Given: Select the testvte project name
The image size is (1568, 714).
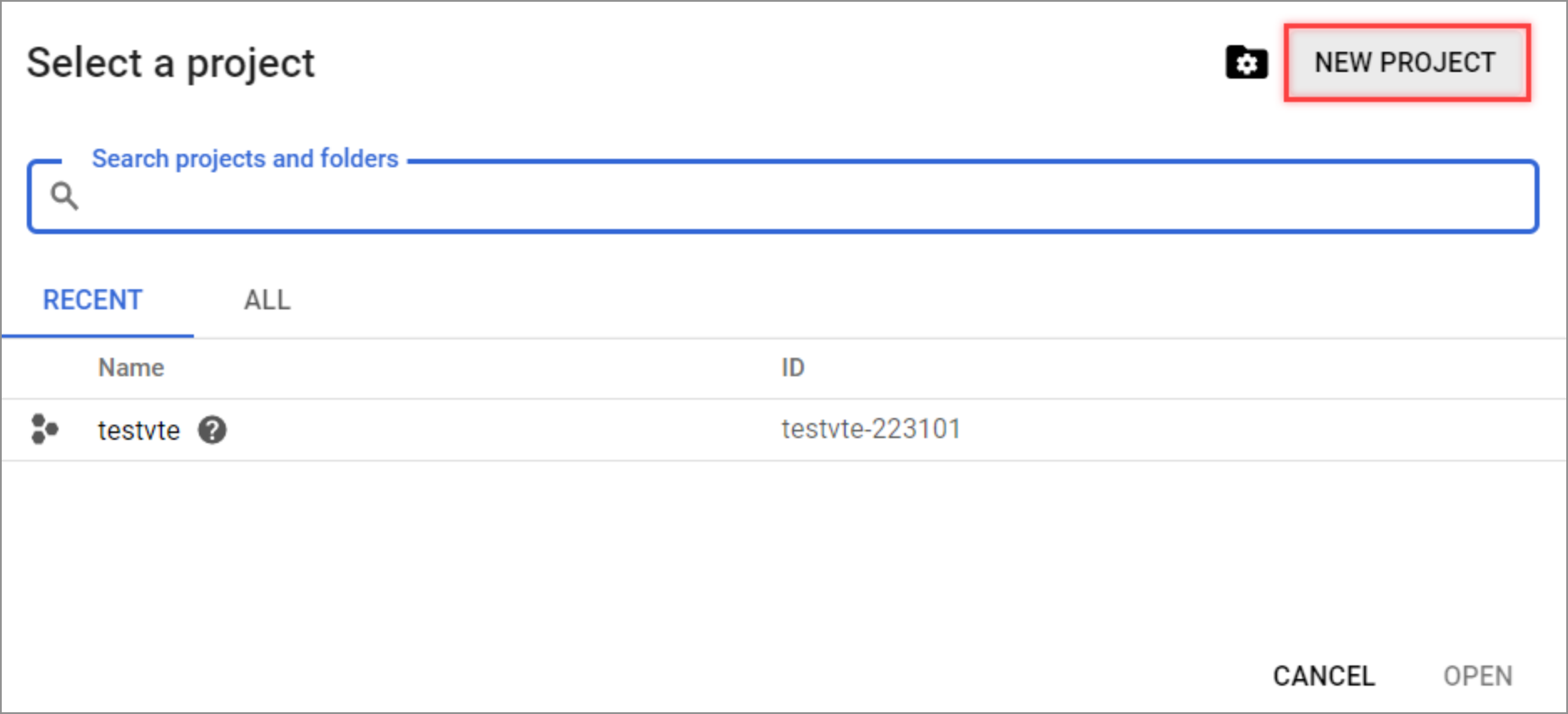Looking at the screenshot, I should click(x=139, y=430).
